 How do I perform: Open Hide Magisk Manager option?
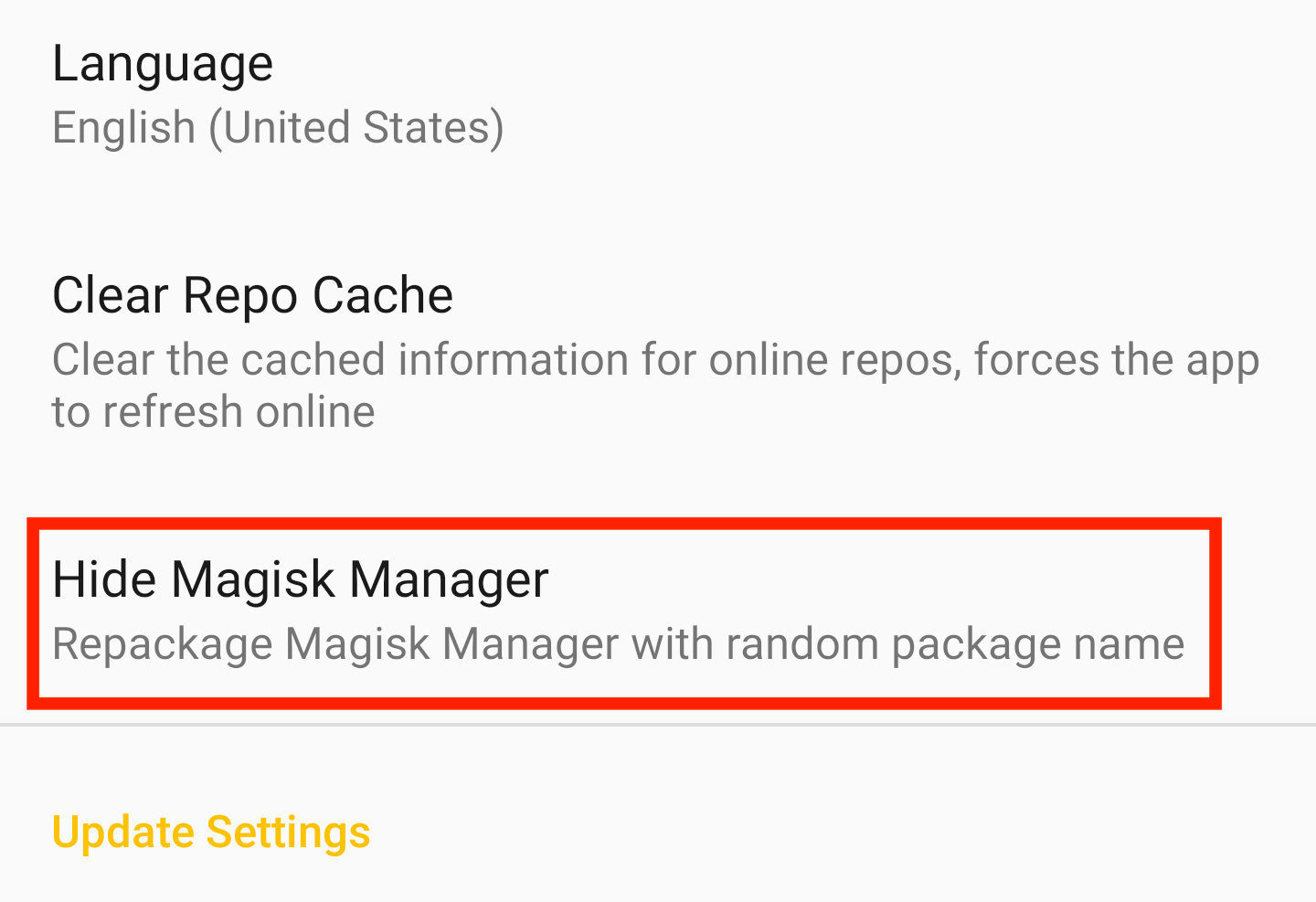click(x=300, y=579)
